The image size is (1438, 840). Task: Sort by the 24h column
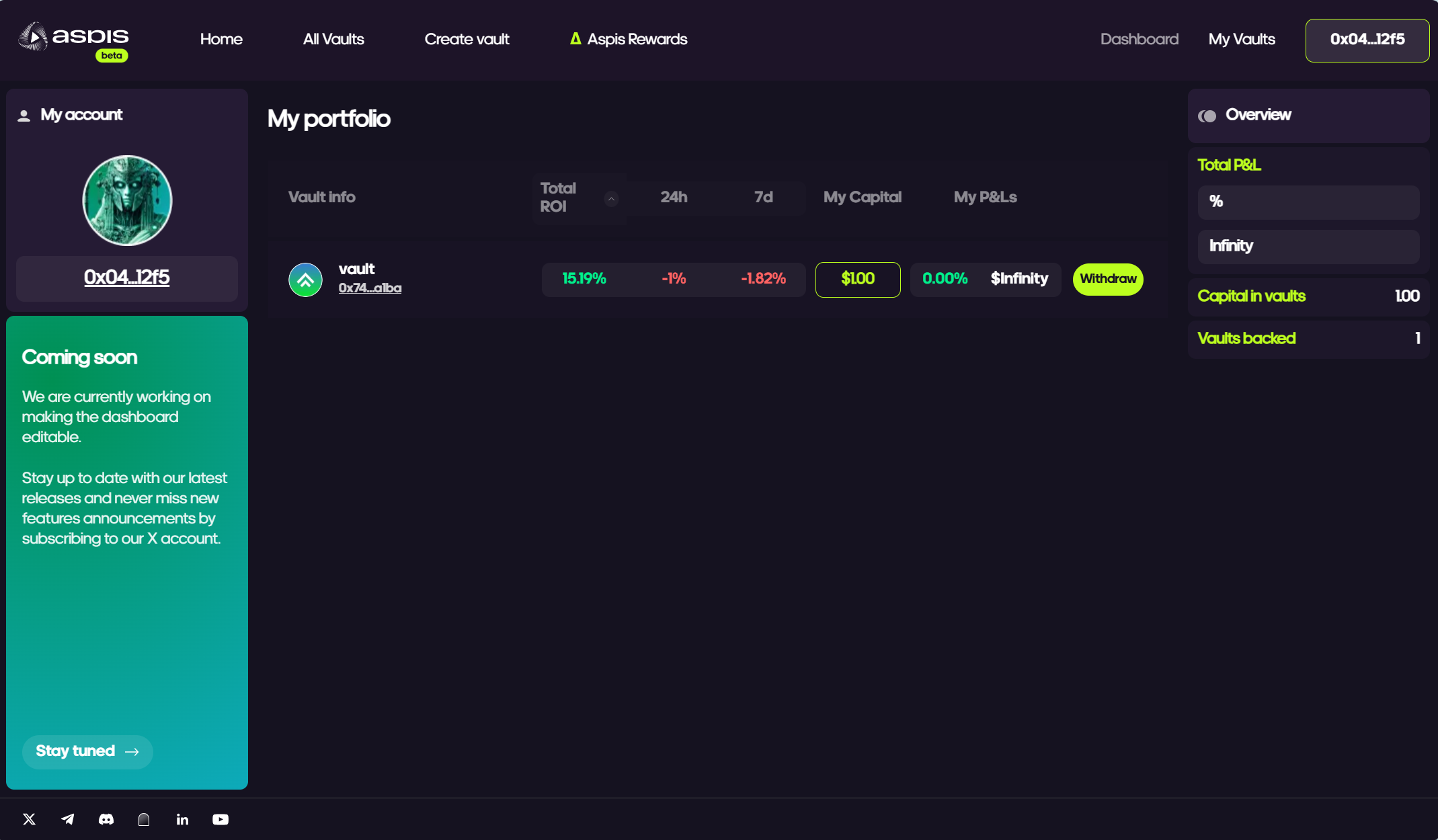pos(674,197)
